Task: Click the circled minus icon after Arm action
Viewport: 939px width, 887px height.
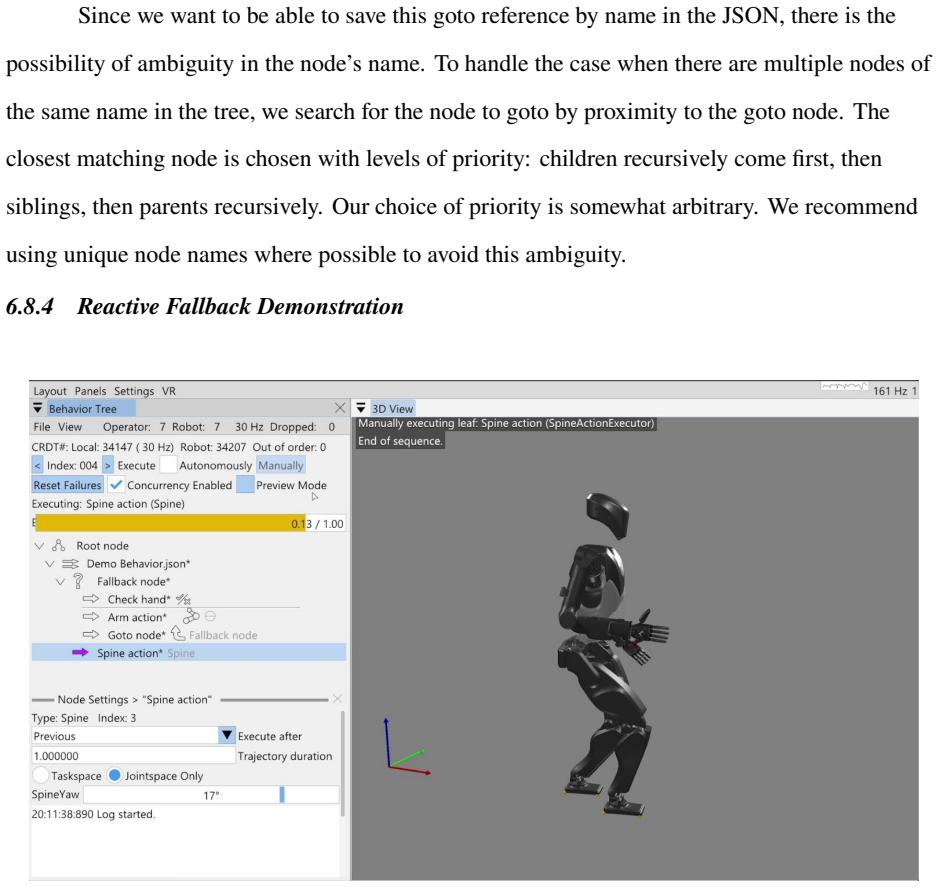Action: coord(210,616)
